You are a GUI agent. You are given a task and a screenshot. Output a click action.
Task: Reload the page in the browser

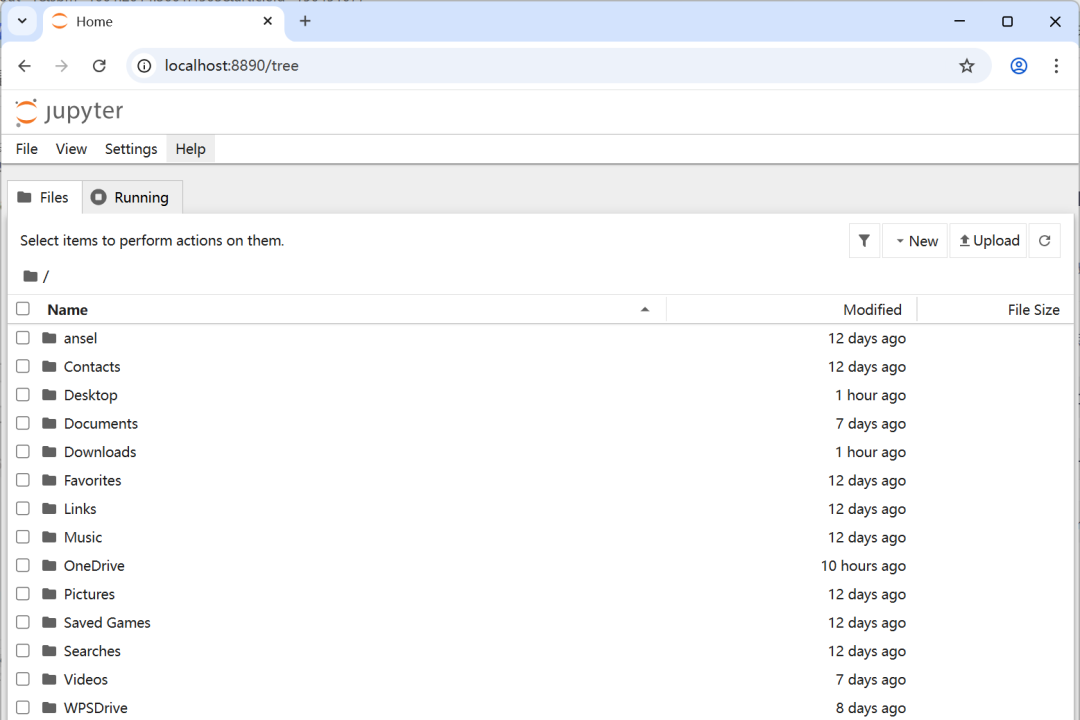(99, 65)
